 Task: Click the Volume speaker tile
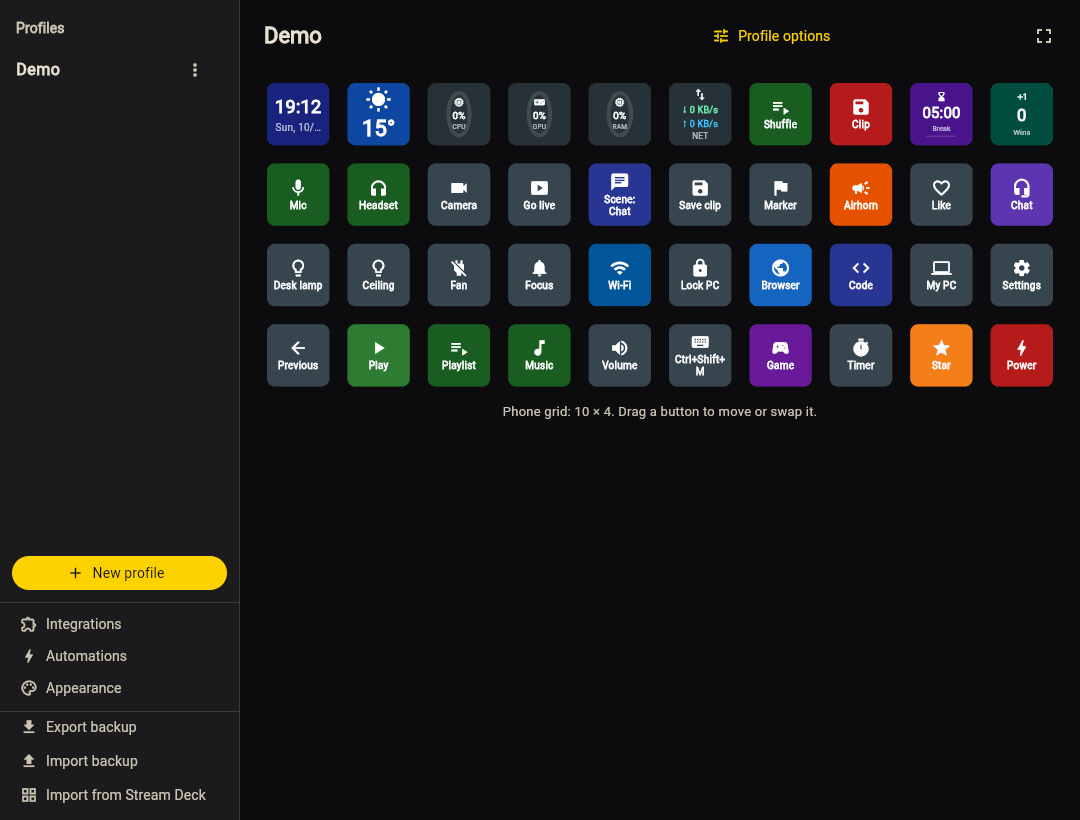(x=620, y=355)
